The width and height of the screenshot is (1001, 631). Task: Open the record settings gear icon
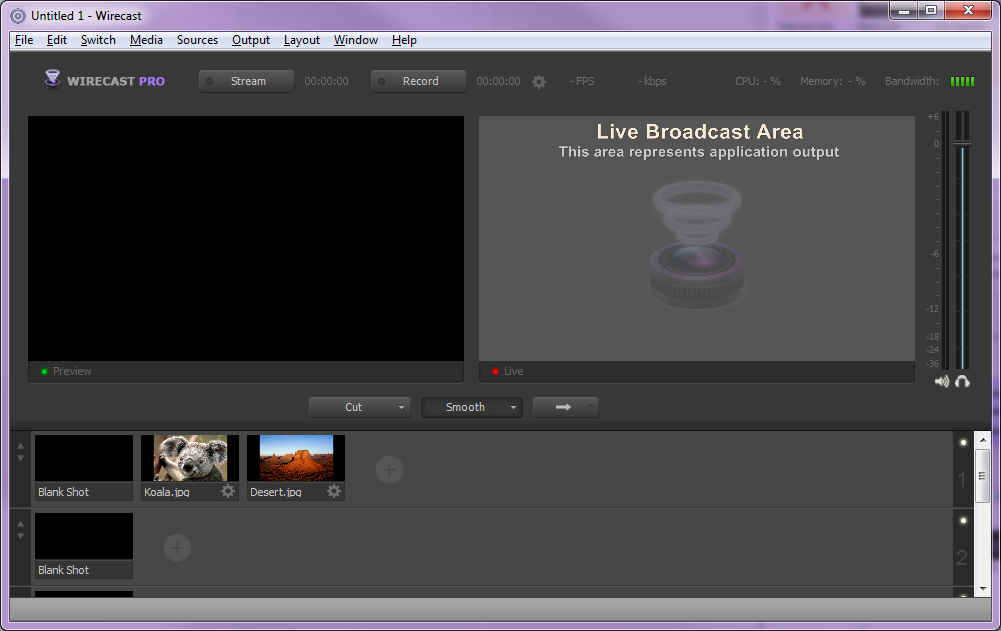[539, 82]
